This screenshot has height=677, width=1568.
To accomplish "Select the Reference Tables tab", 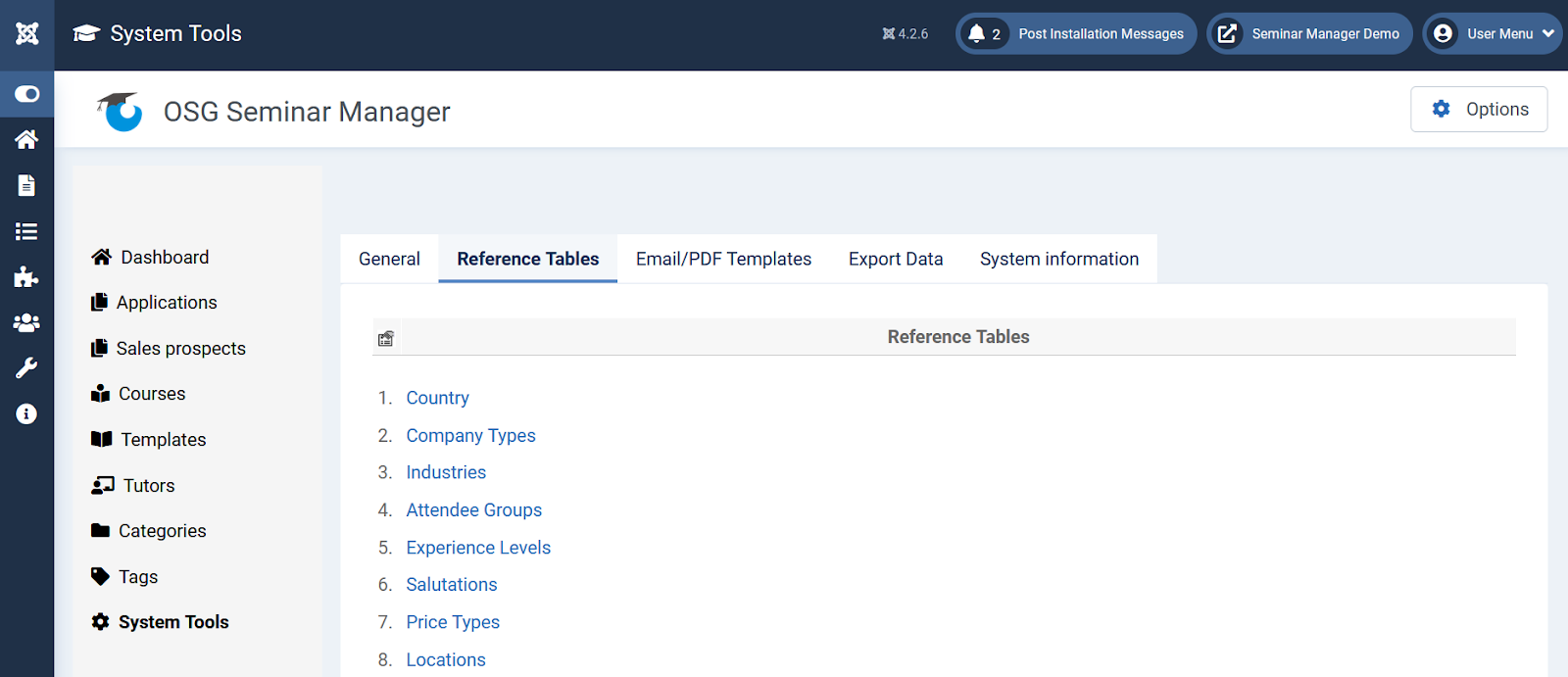I will (x=527, y=259).
